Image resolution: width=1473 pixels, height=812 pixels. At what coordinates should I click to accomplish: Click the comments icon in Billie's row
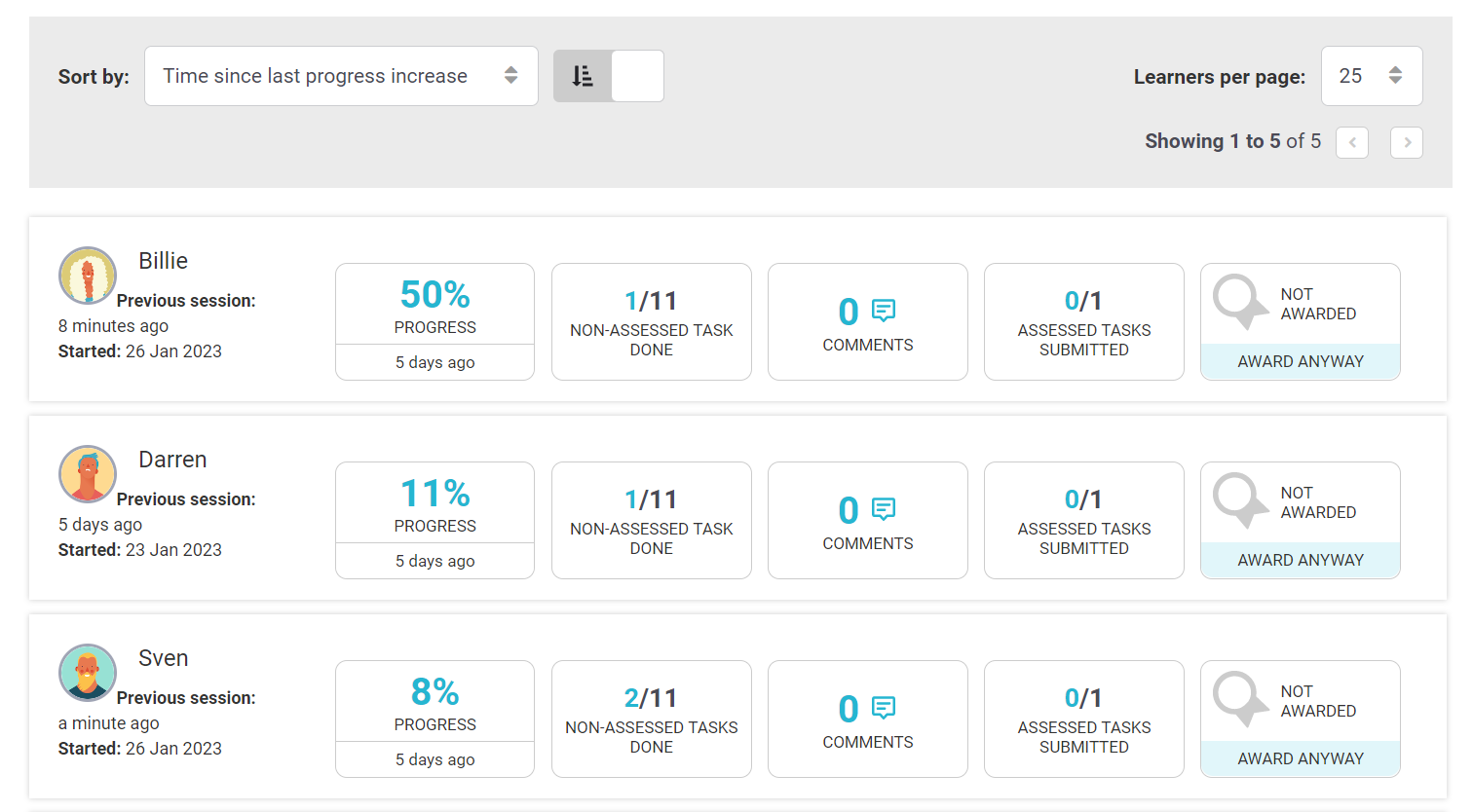883,311
